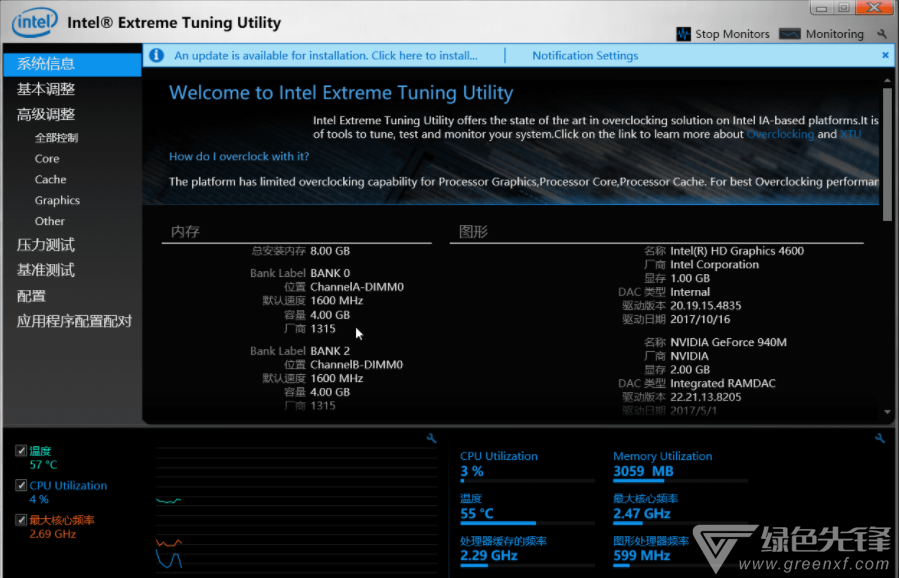Click the BANK 2 label
900x578 pixels.
[x=330, y=351]
